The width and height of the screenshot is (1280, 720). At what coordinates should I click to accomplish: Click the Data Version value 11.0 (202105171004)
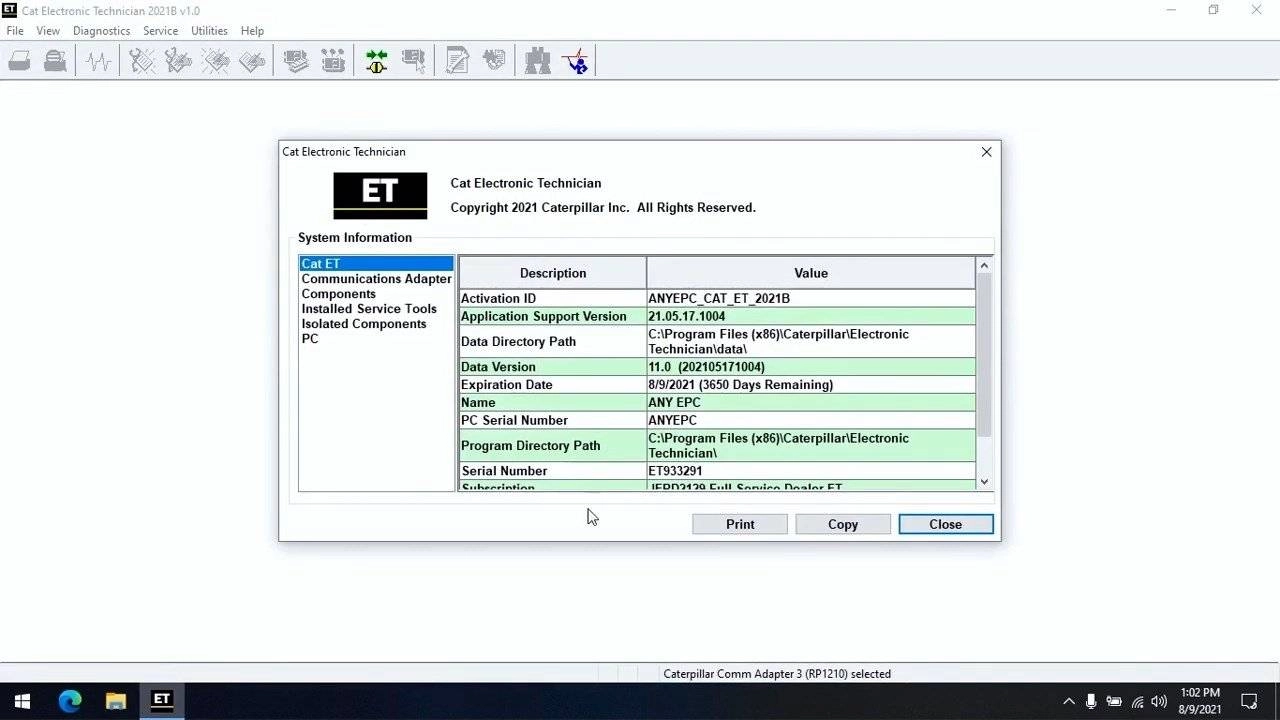click(706, 367)
